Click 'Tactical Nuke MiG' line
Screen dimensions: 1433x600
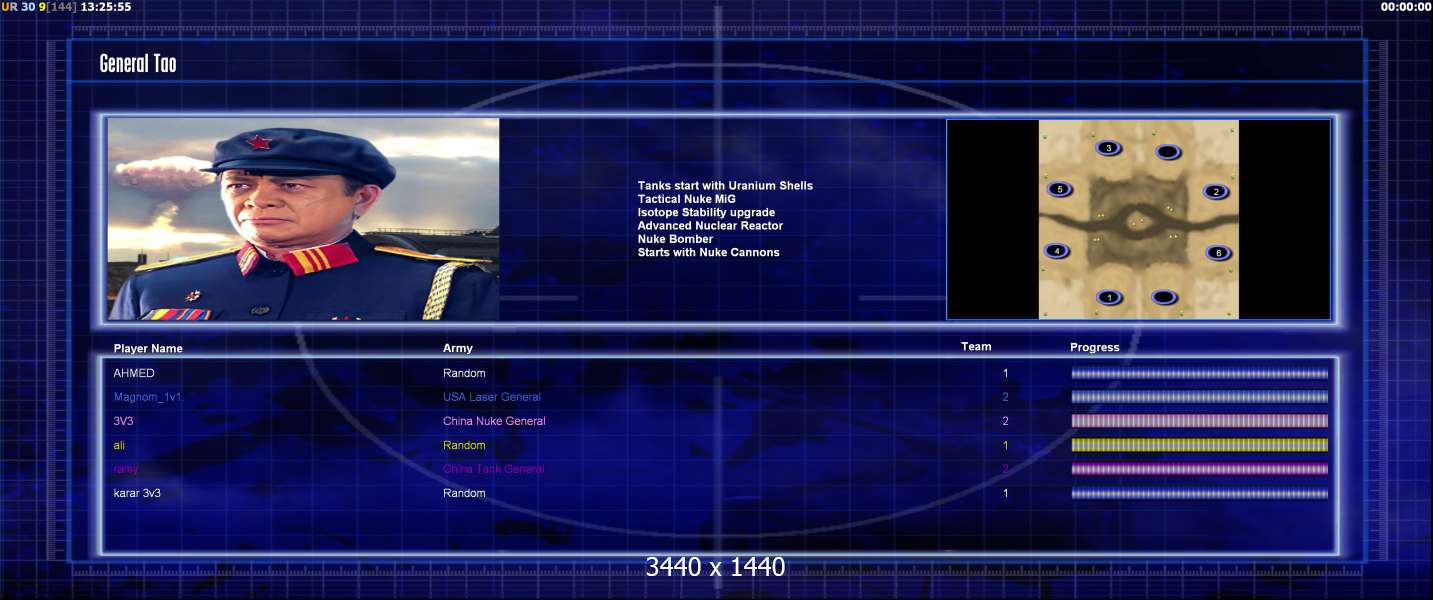(x=686, y=199)
